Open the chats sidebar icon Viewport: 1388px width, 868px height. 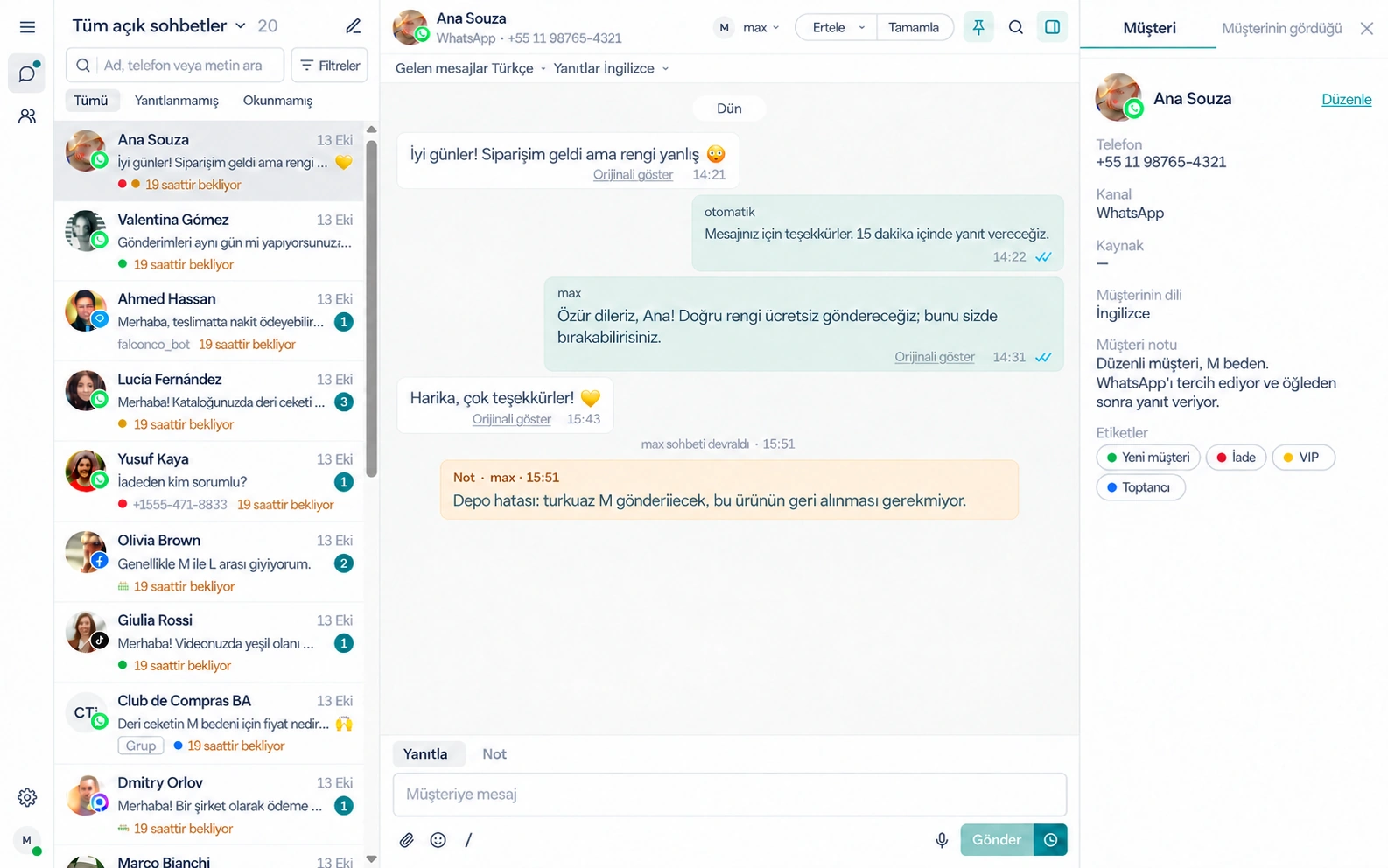coord(27,73)
